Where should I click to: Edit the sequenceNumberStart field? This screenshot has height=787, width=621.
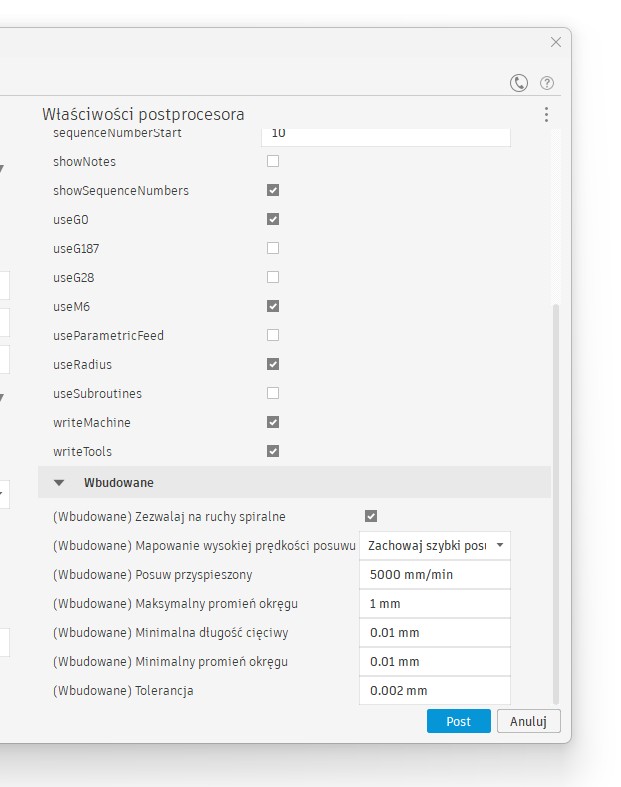386,137
